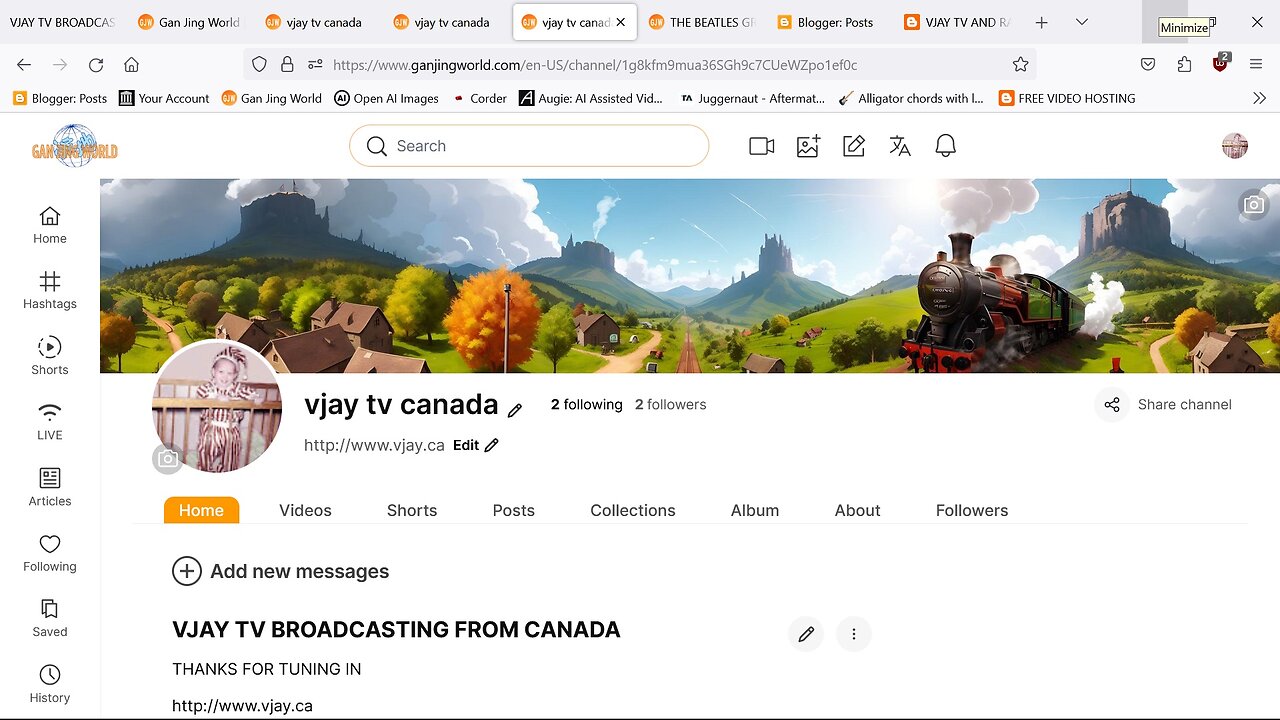The width and height of the screenshot is (1280, 720).
Task: Switch to Collections tab
Action: [633, 510]
